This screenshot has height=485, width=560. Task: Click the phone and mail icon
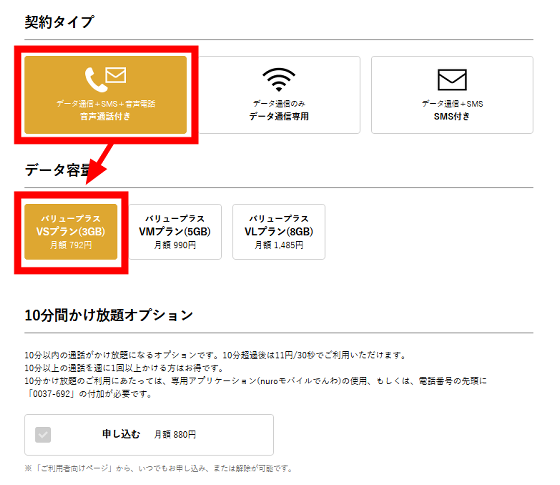pyautogui.click(x=105, y=79)
